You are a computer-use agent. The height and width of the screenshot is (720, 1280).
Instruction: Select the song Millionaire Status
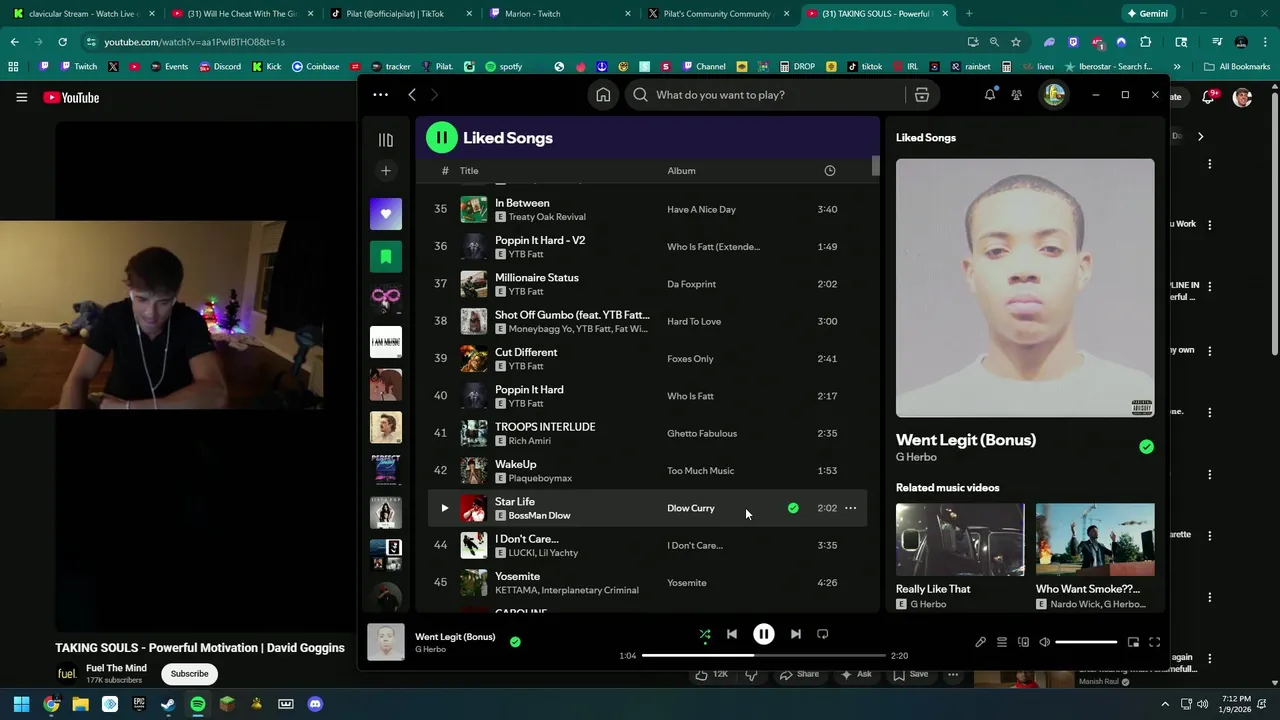pos(648,284)
